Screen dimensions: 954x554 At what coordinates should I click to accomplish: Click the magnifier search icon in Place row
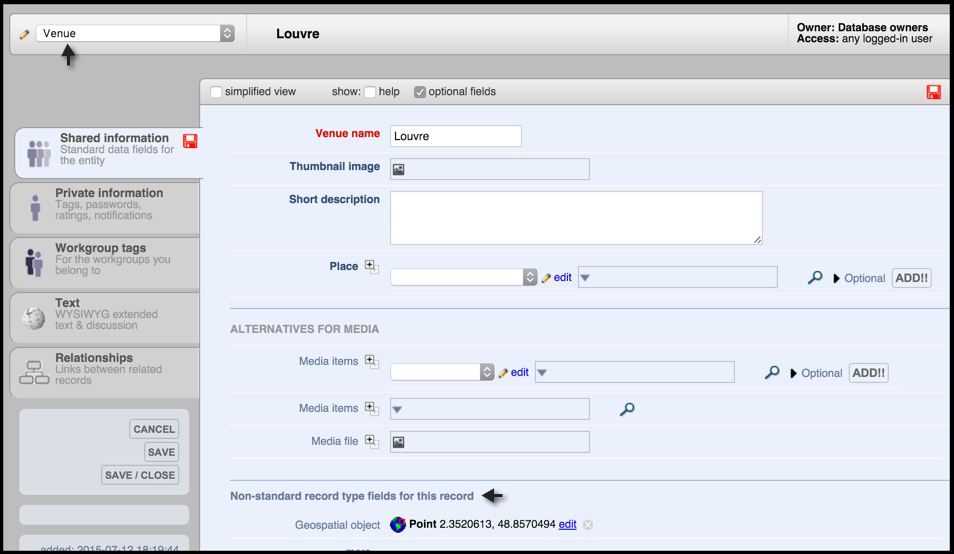(x=815, y=278)
